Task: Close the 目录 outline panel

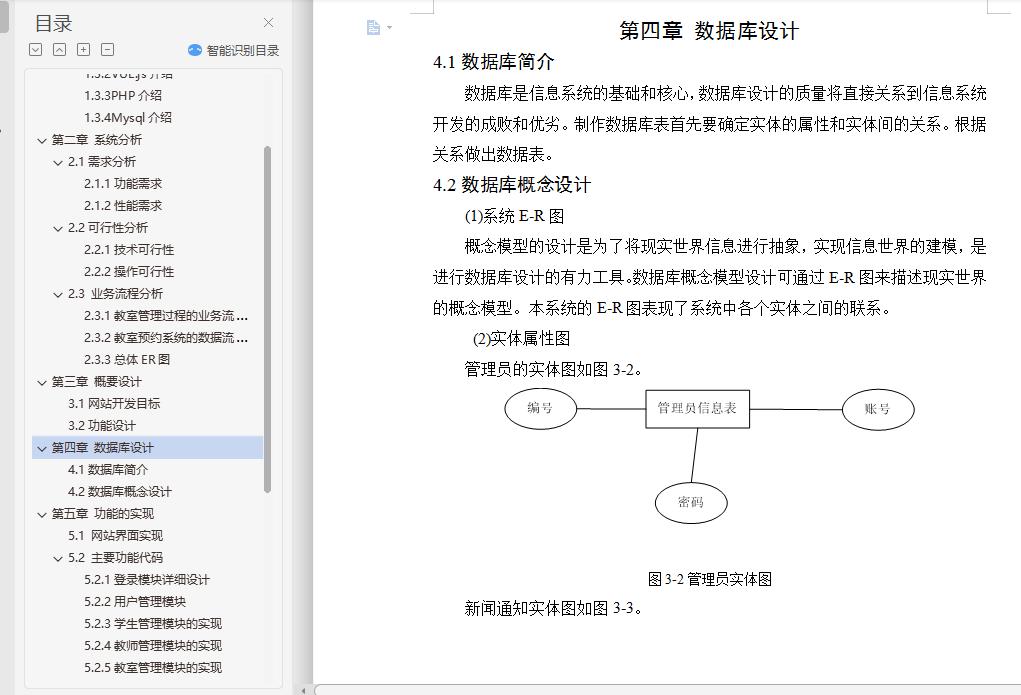Action: tap(268, 23)
